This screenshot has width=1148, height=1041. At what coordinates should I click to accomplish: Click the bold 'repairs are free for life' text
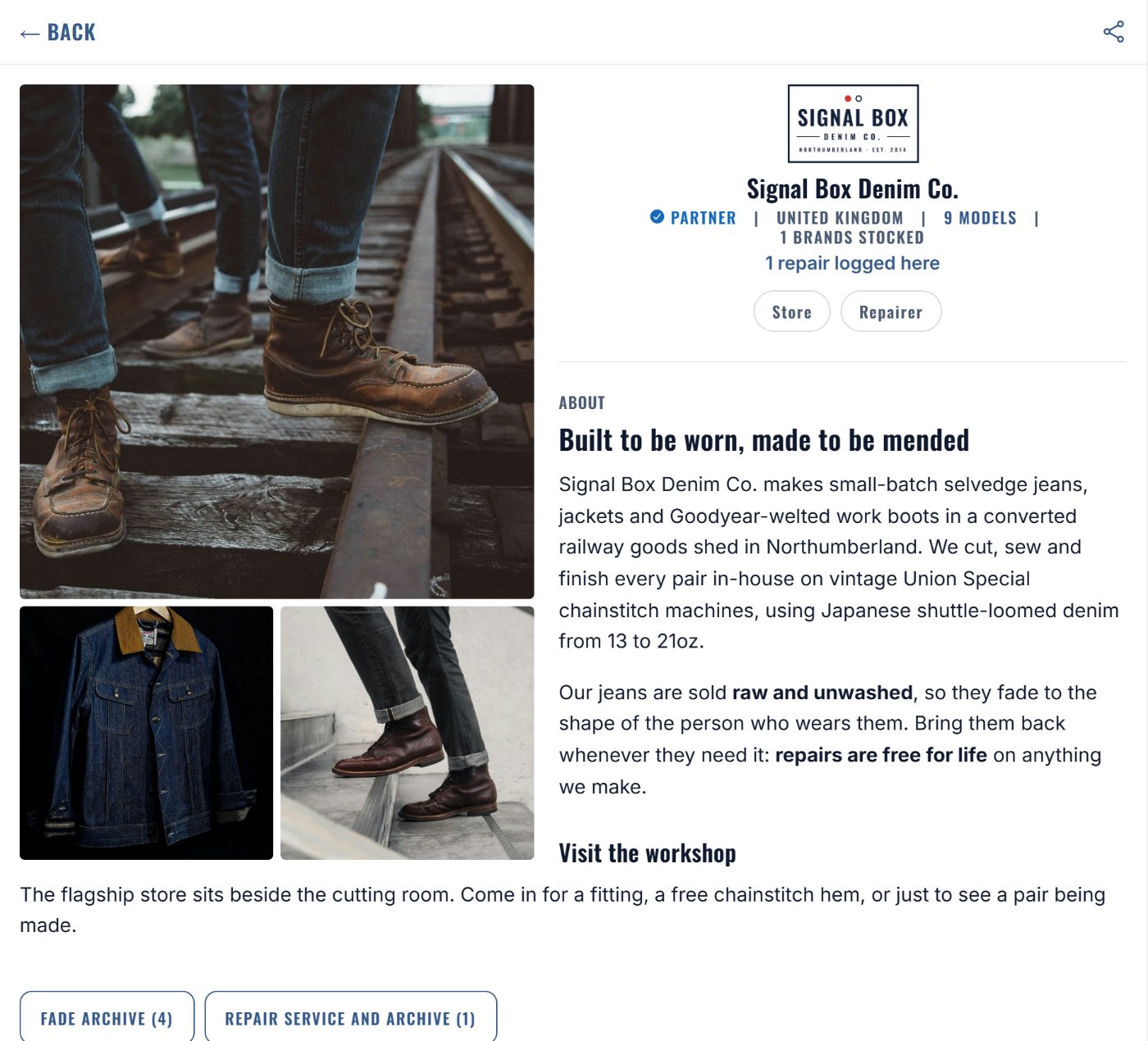point(881,755)
